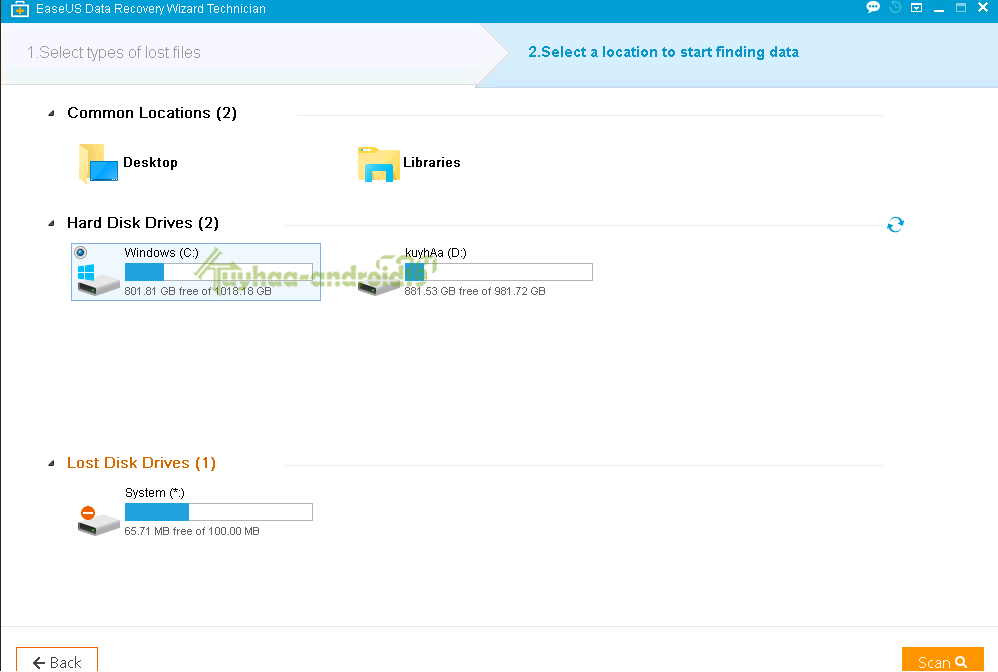Click the Common Locations (2) heading
The width and height of the screenshot is (998, 672).
pyautogui.click(x=152, y=113)
